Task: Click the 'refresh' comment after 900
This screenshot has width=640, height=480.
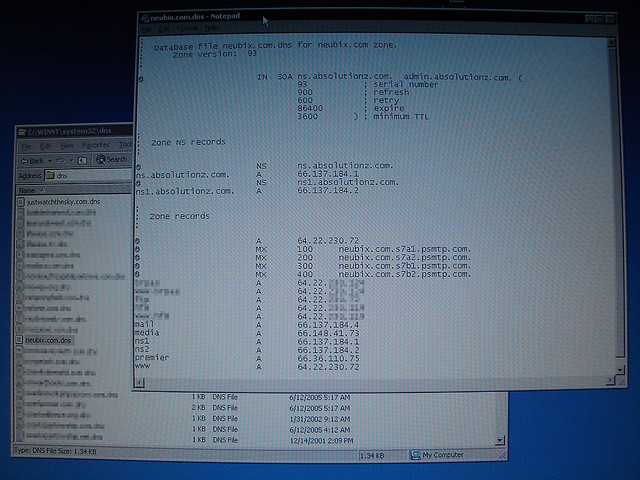Action: click(391, 92)
